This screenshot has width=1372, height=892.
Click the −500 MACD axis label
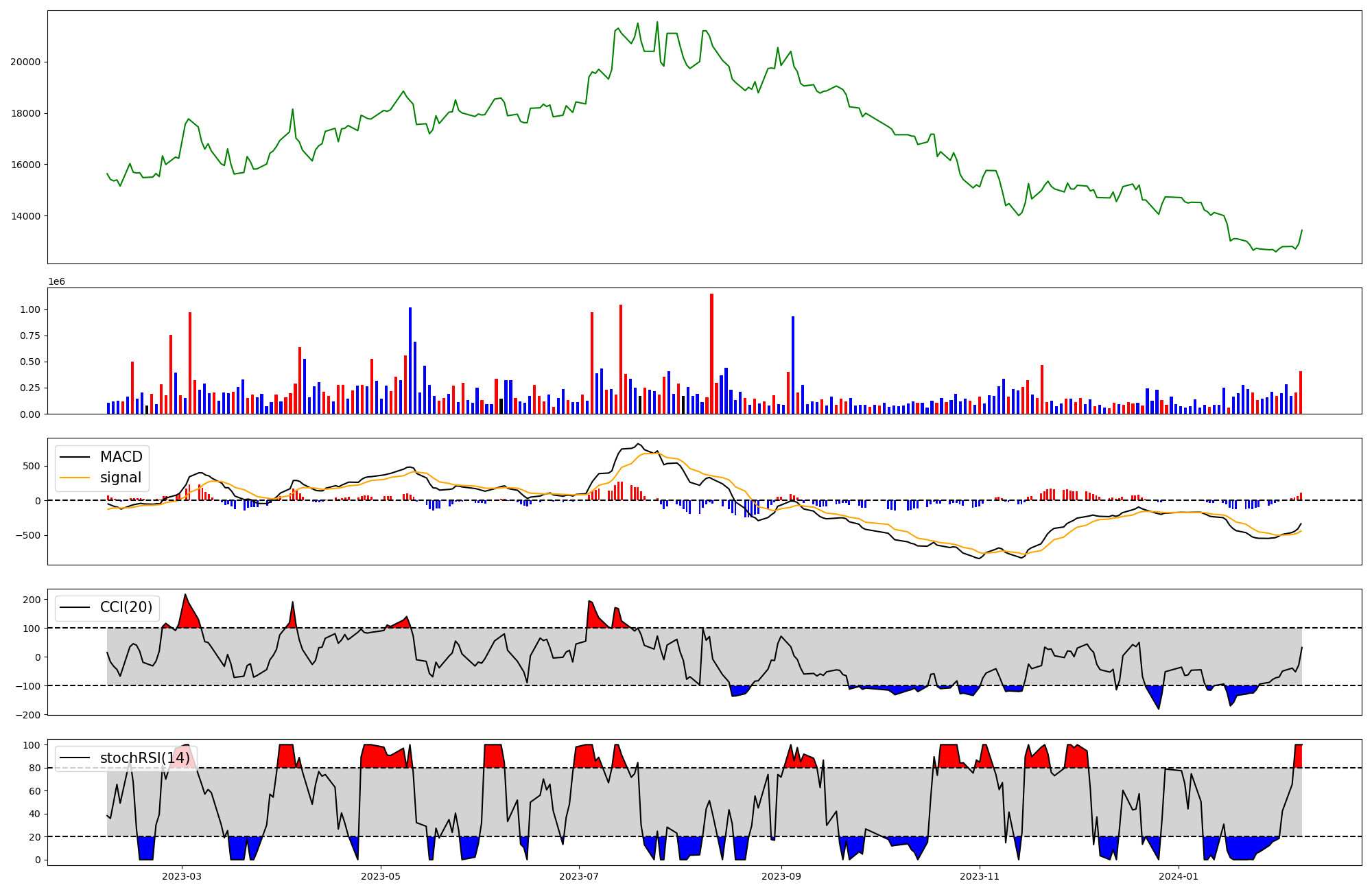click(x=27, y=535)
